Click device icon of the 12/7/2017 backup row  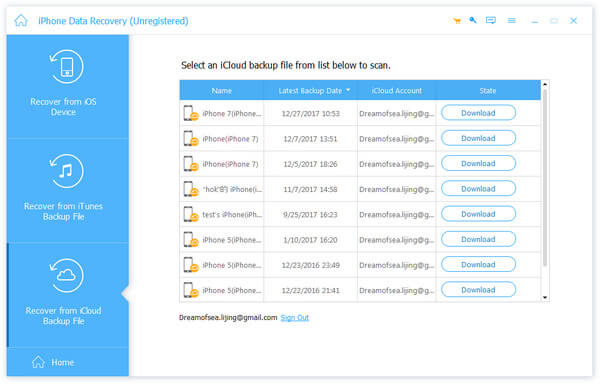click(191, 138)
